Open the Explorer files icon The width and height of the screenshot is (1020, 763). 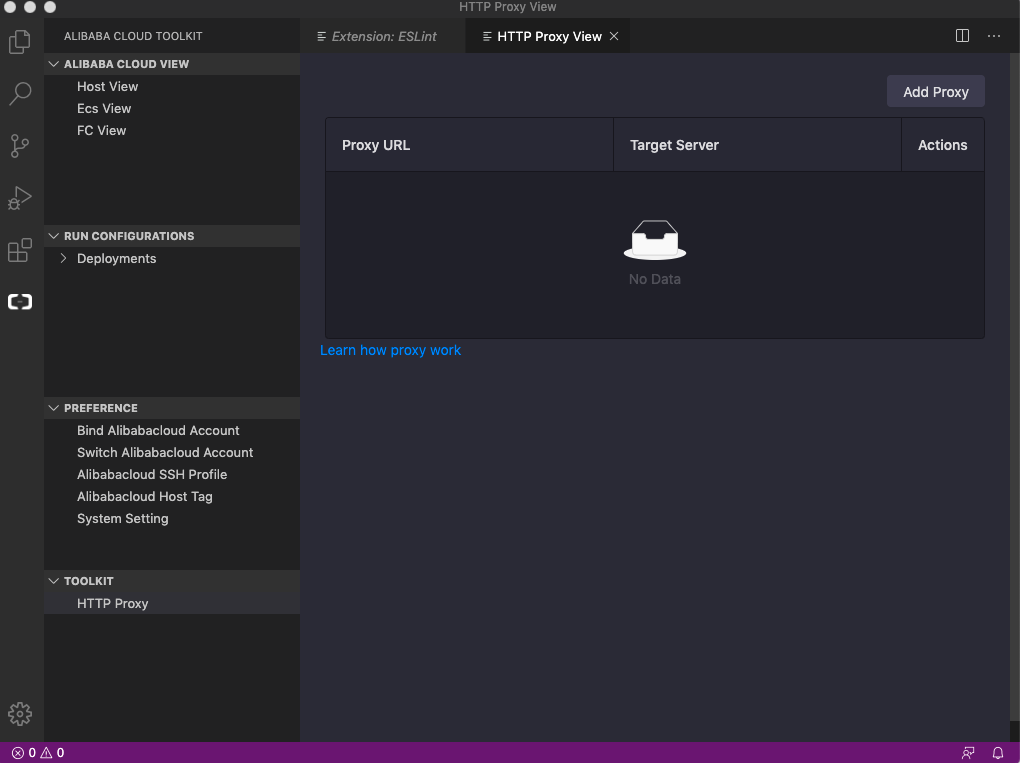(20, 42)
